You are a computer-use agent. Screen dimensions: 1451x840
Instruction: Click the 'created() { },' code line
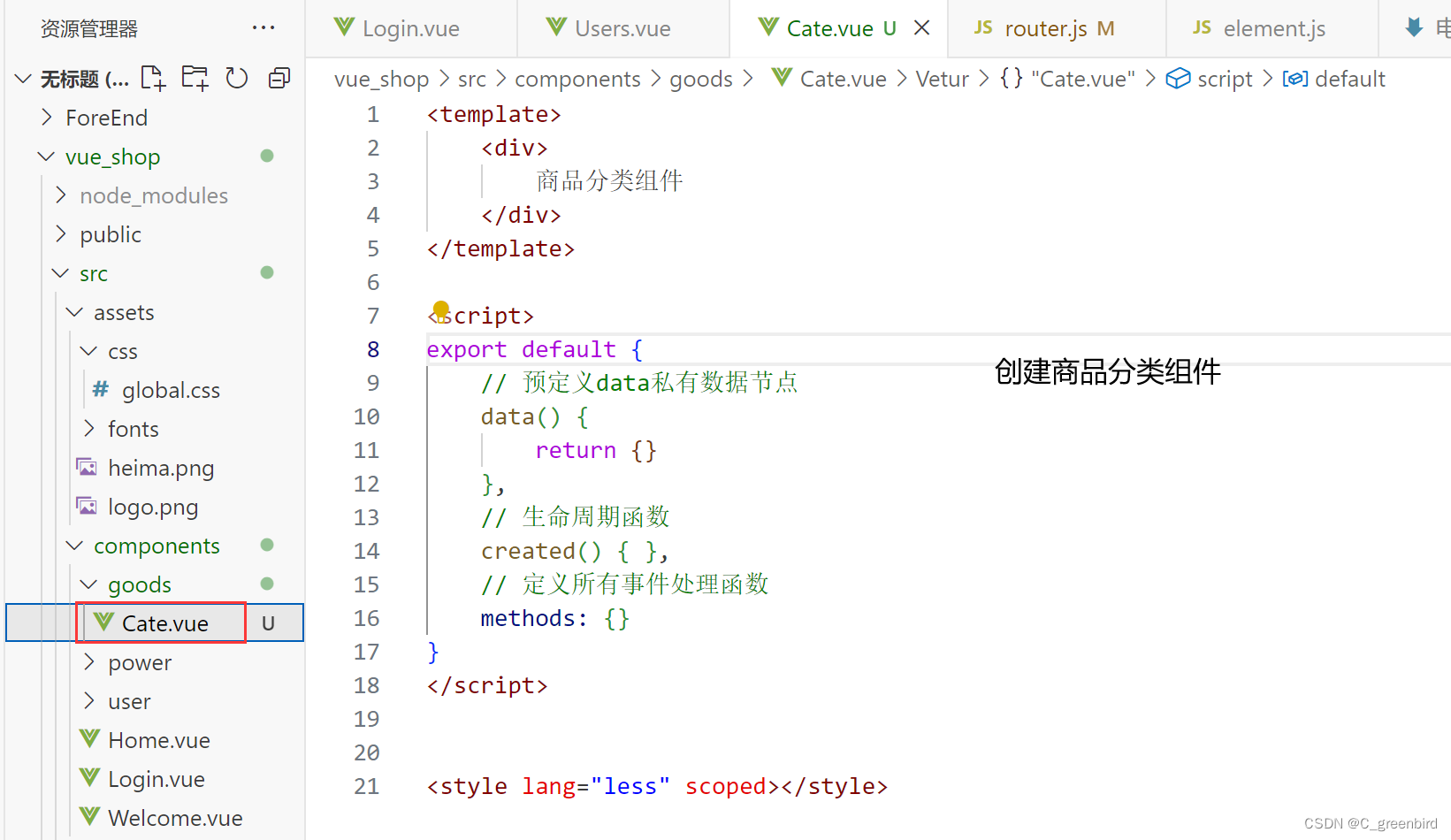point(575,551)
